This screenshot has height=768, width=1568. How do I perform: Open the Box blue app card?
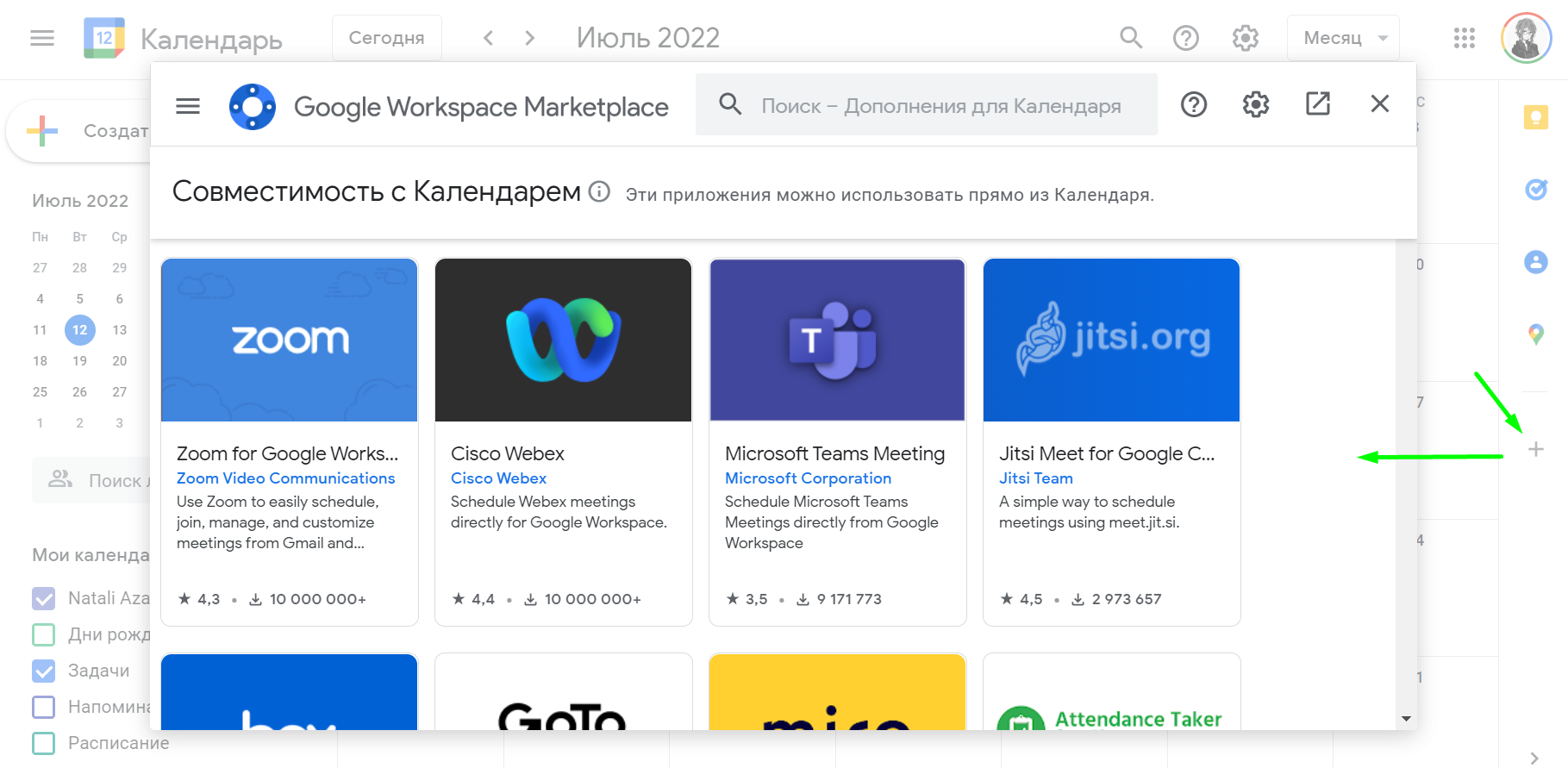[x=290, y=692]
